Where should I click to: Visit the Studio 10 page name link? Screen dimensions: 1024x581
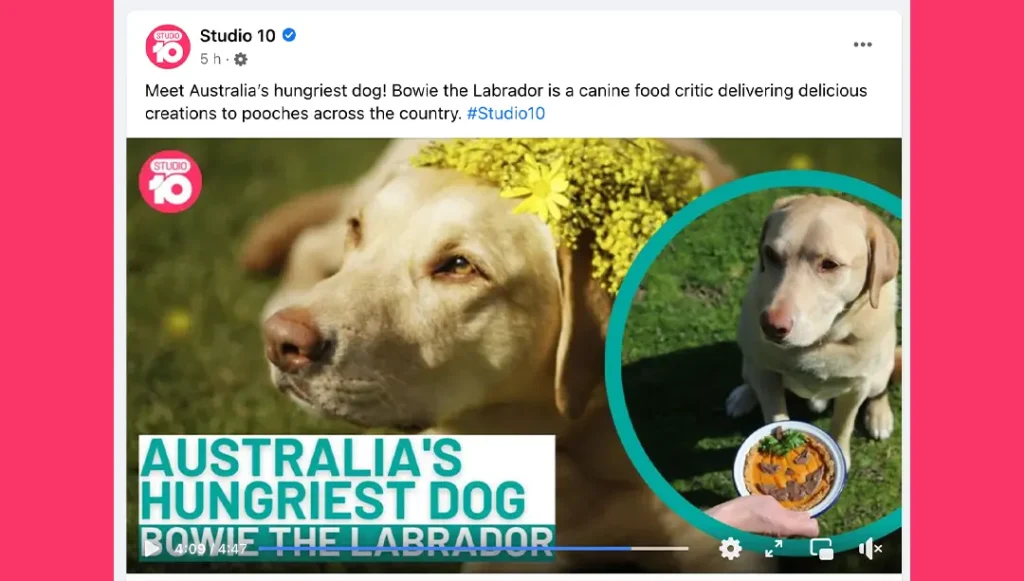[237, 36]
